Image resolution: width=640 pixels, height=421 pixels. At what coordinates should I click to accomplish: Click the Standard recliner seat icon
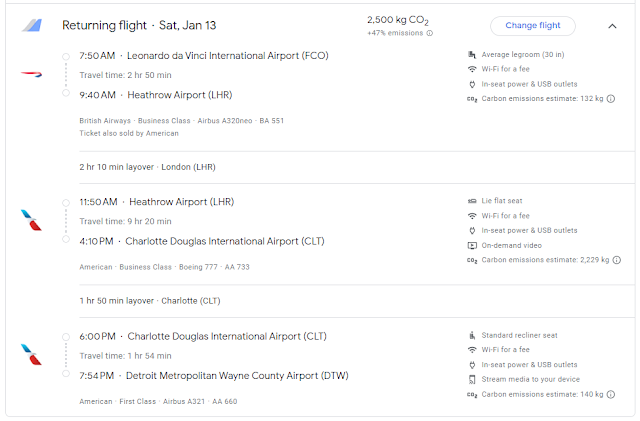(x=472, y=335)
